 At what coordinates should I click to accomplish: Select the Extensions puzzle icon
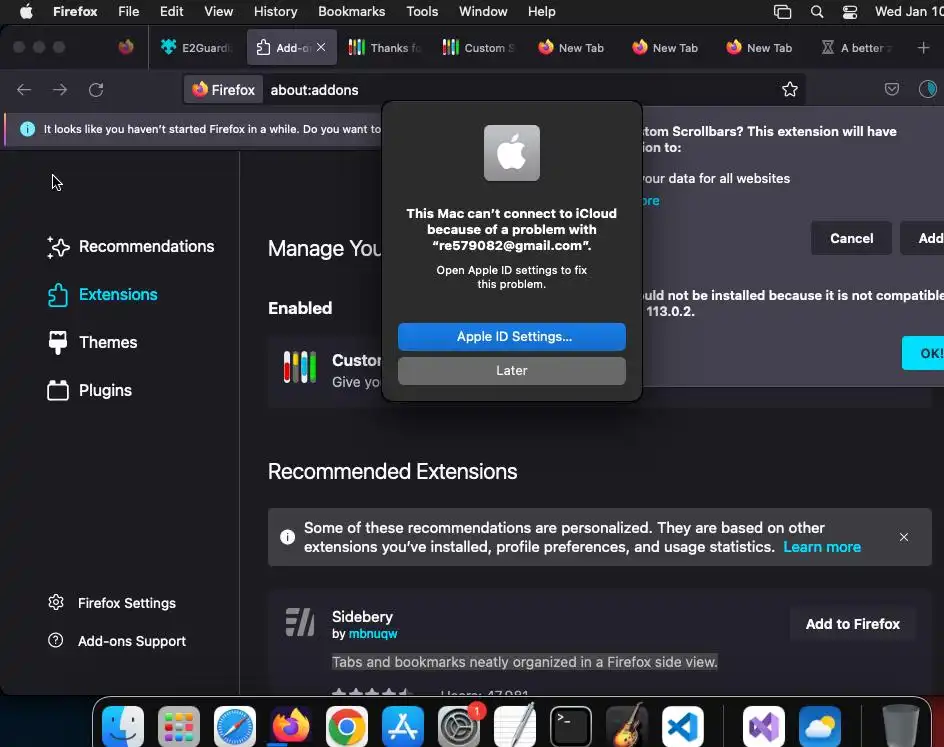58,294
